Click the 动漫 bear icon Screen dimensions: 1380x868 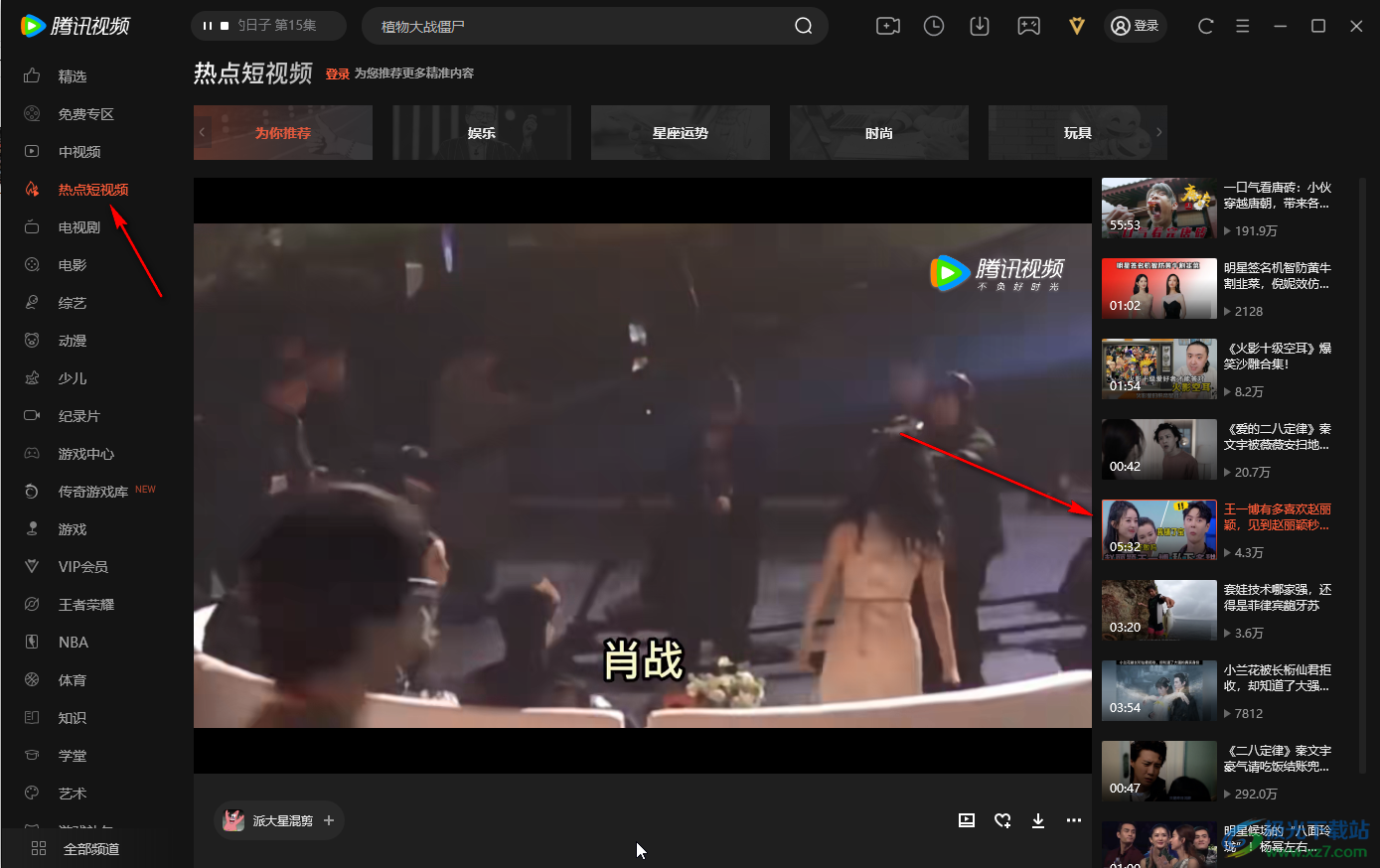pos(32,341)
